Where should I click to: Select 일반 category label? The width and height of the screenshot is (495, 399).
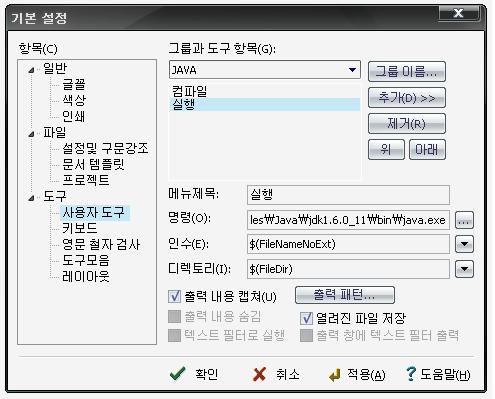pos(55,68)
